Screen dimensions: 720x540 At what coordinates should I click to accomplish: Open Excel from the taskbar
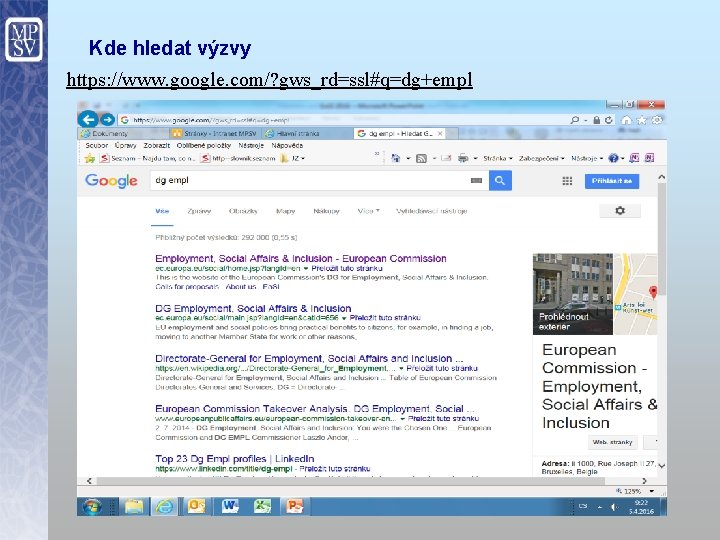(x=262, y=506)
